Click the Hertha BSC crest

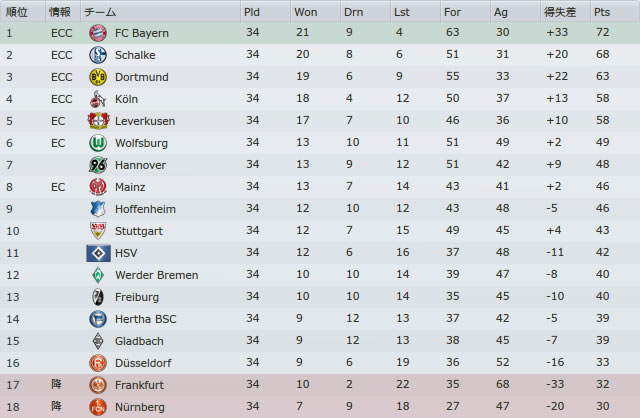tap(98, 319)
